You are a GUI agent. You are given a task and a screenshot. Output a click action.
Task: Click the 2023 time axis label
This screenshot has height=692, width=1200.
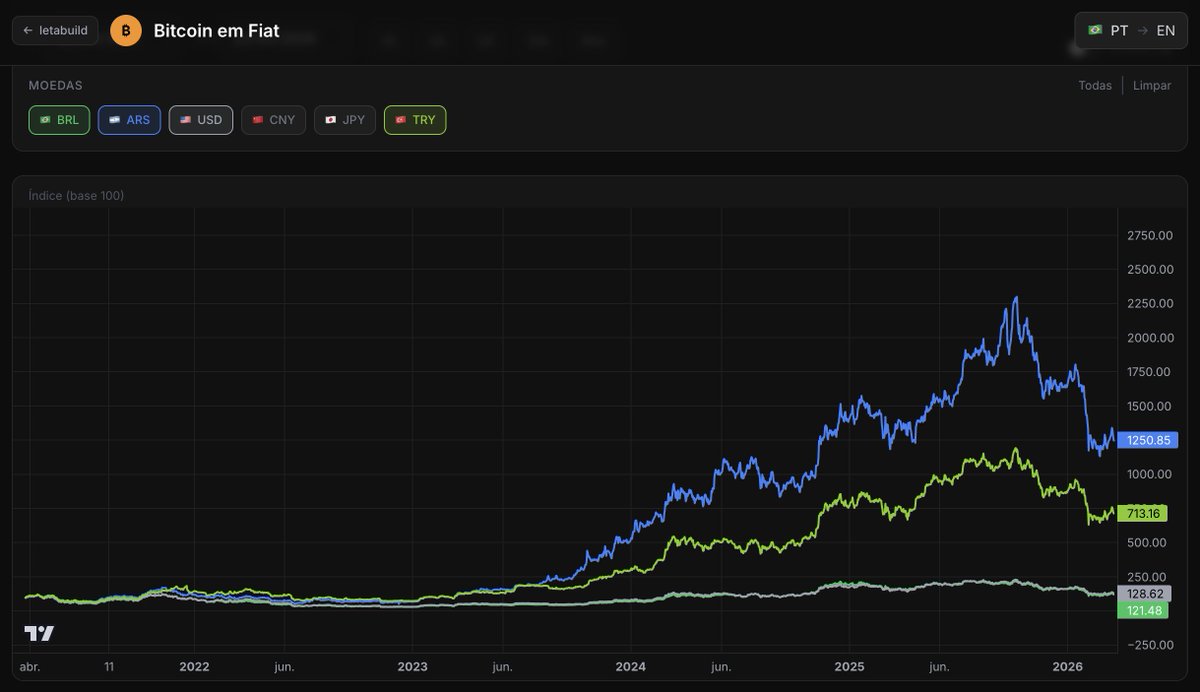coord(412,666)
